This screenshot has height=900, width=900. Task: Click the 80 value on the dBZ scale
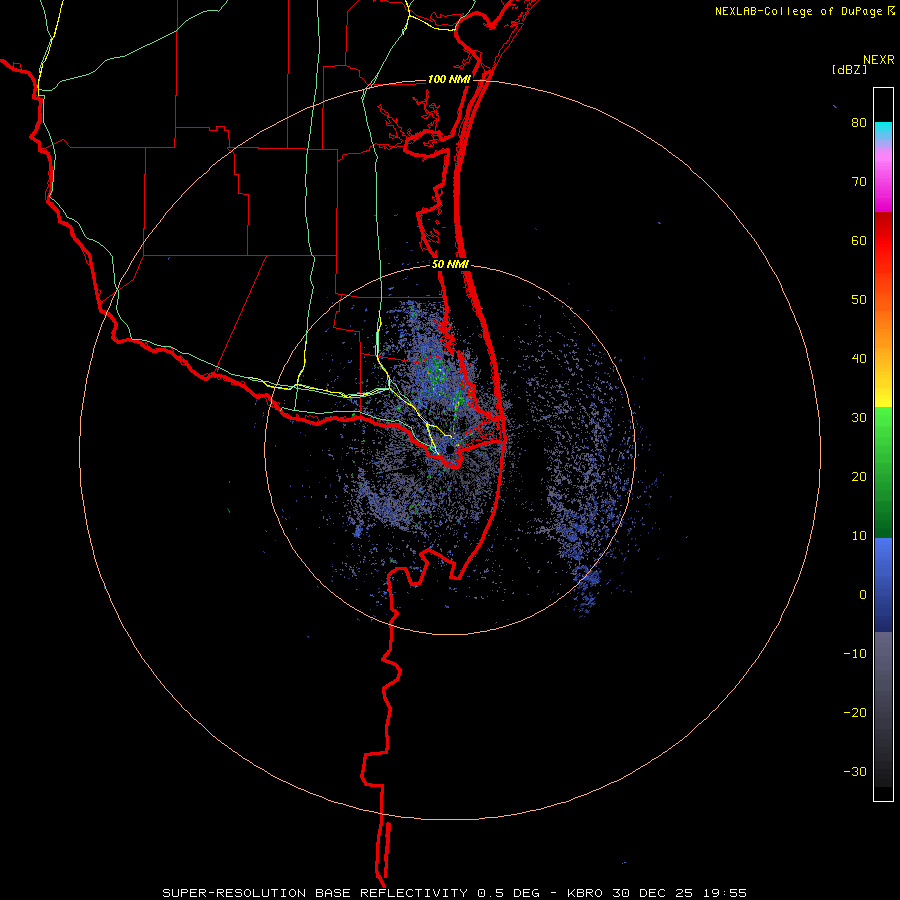pyautogui.click(x=859, y=123)
